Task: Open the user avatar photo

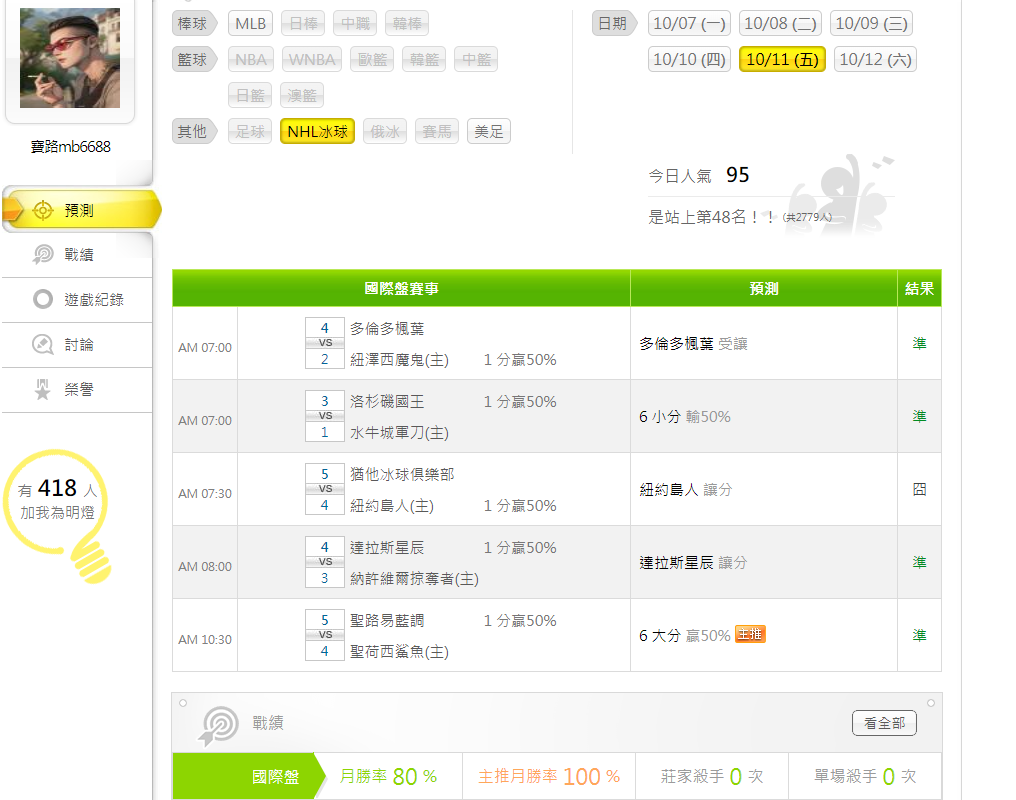Action: point(70,58)
